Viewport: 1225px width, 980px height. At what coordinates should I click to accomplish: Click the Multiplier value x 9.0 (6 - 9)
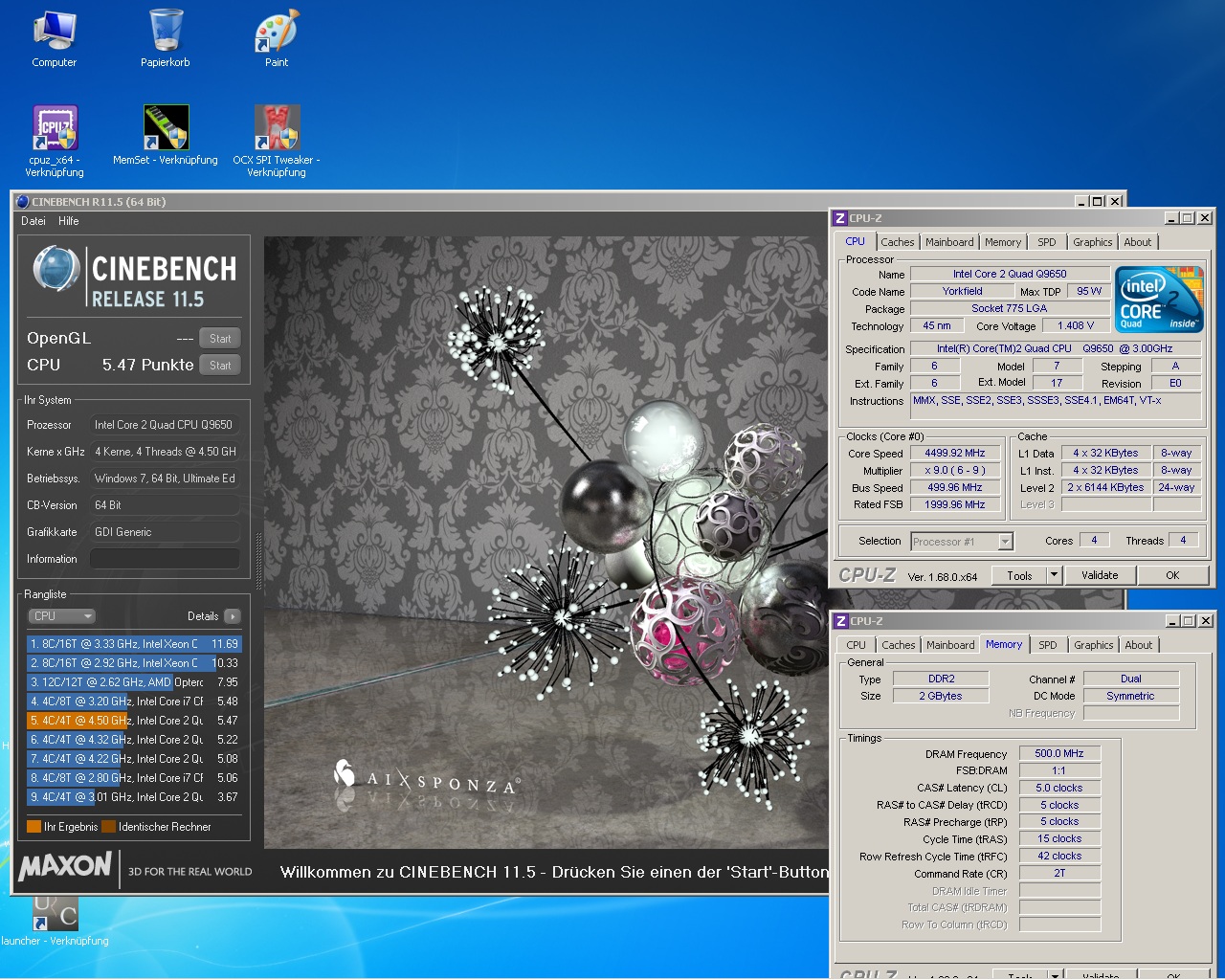955,471
